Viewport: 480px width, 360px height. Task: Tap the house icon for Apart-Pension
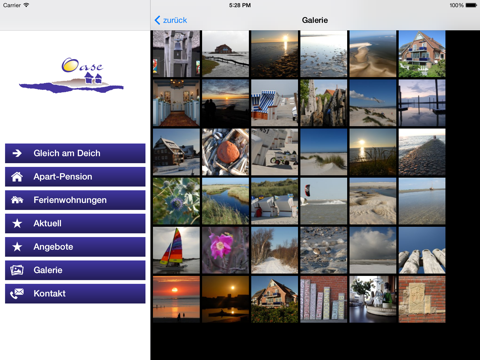(x=17, y=177)
